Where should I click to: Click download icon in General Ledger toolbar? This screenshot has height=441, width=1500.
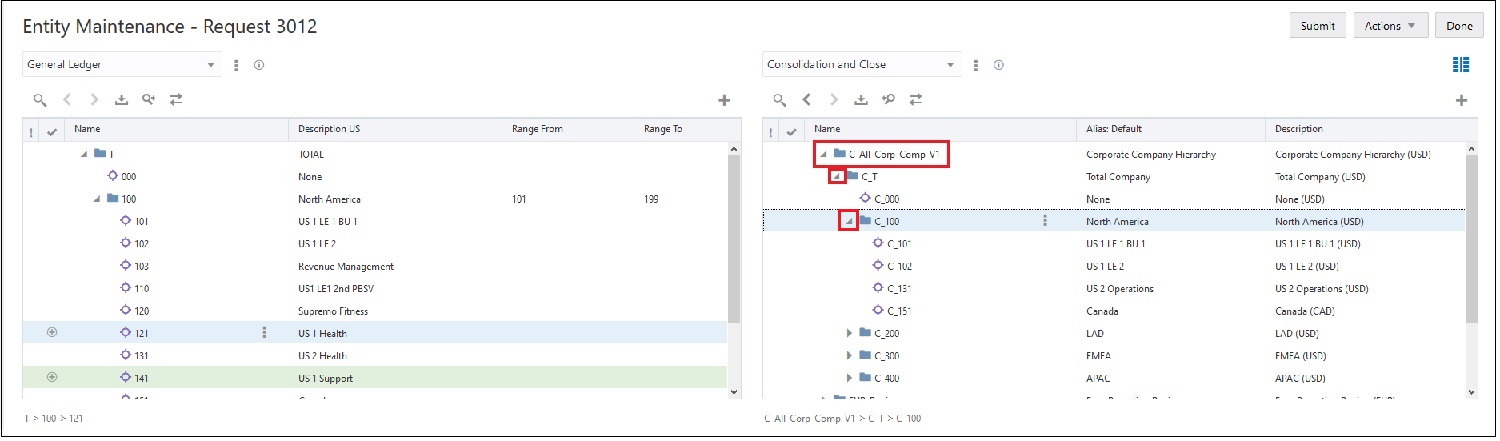tap(122, 100)
